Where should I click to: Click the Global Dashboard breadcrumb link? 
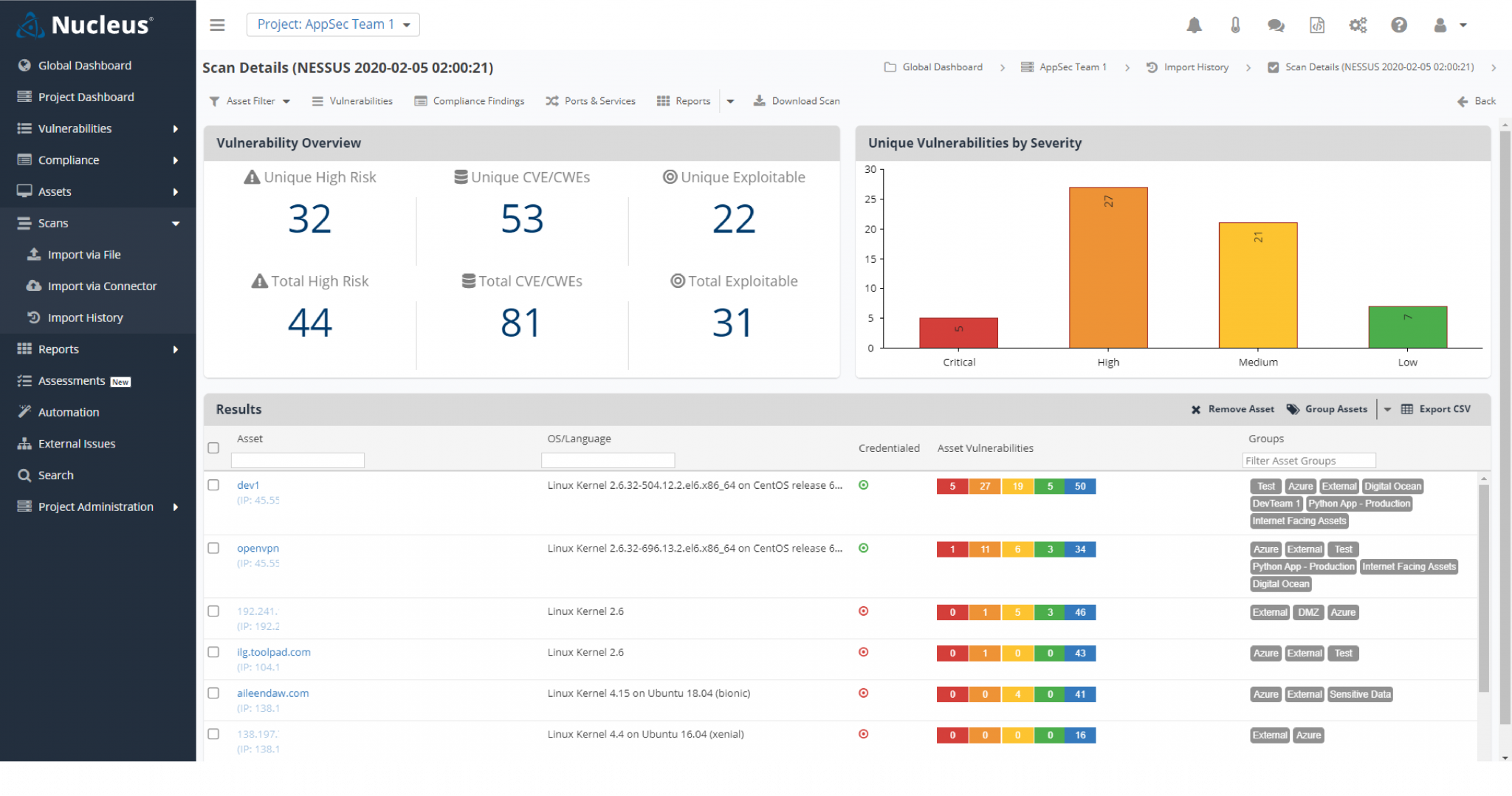933,67
